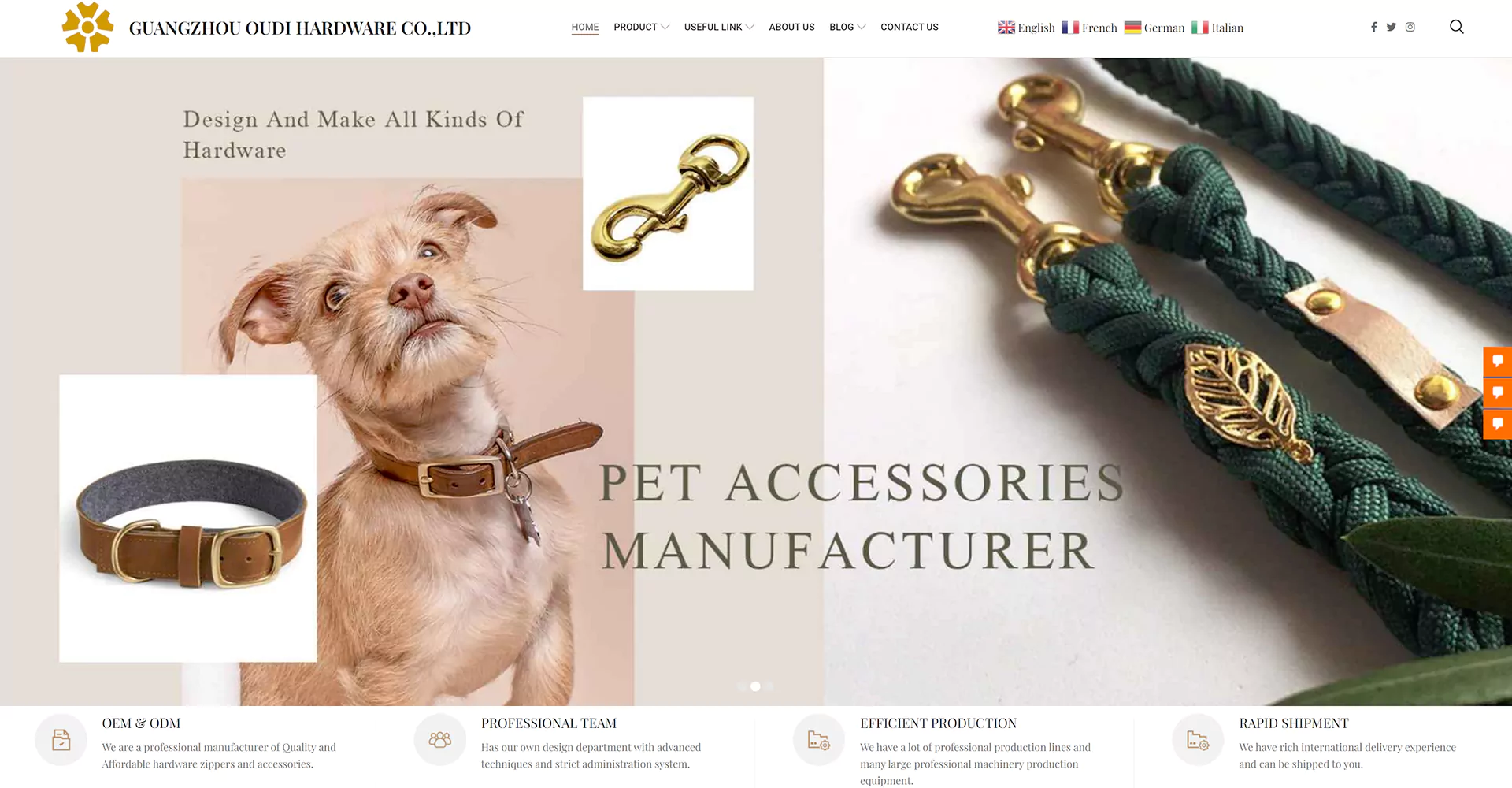Click the gold flower company logo
Screen dimensions: 1512x788
[87, 27]
